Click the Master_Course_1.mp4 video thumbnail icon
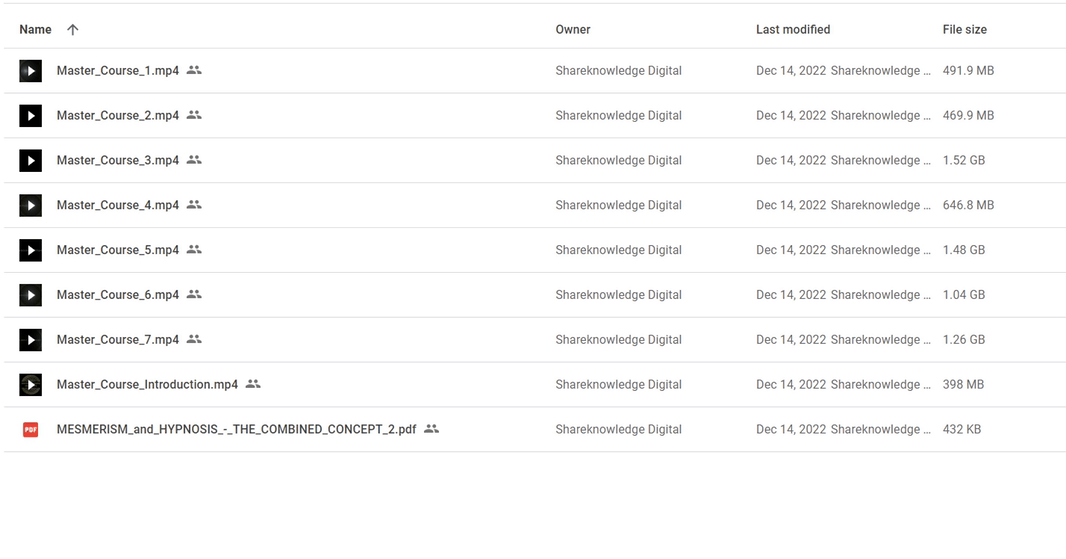Viewport: 1066px width, 559px height. pyautogui.click(x=31, y=71)
